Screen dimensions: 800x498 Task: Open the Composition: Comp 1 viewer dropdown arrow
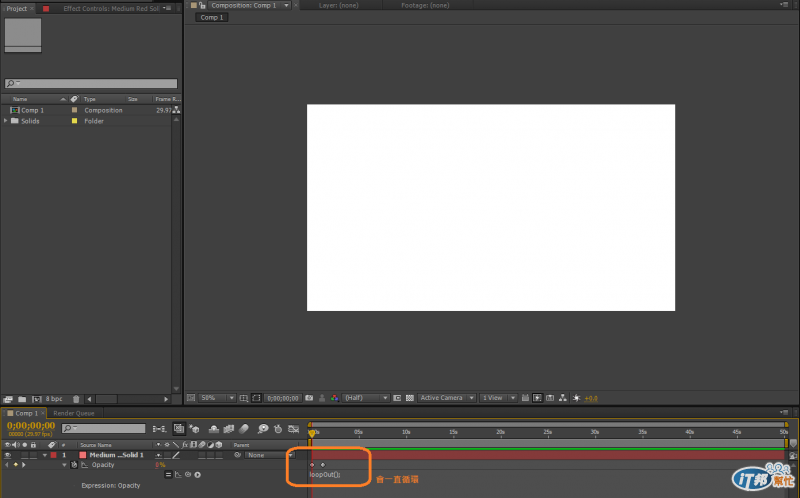click(x=286, y=5)
